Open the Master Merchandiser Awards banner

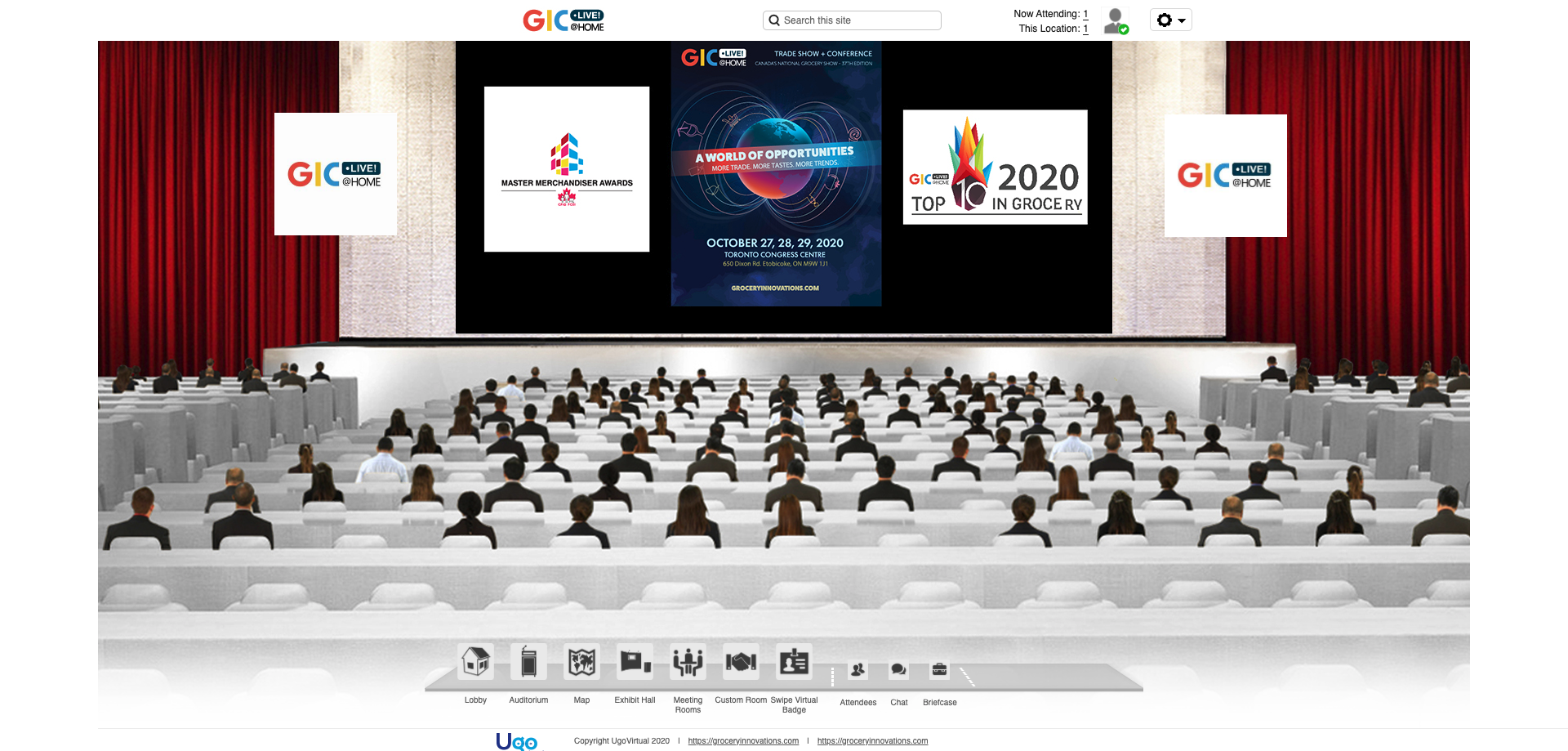pyautogui.click(x=567, y=169)
